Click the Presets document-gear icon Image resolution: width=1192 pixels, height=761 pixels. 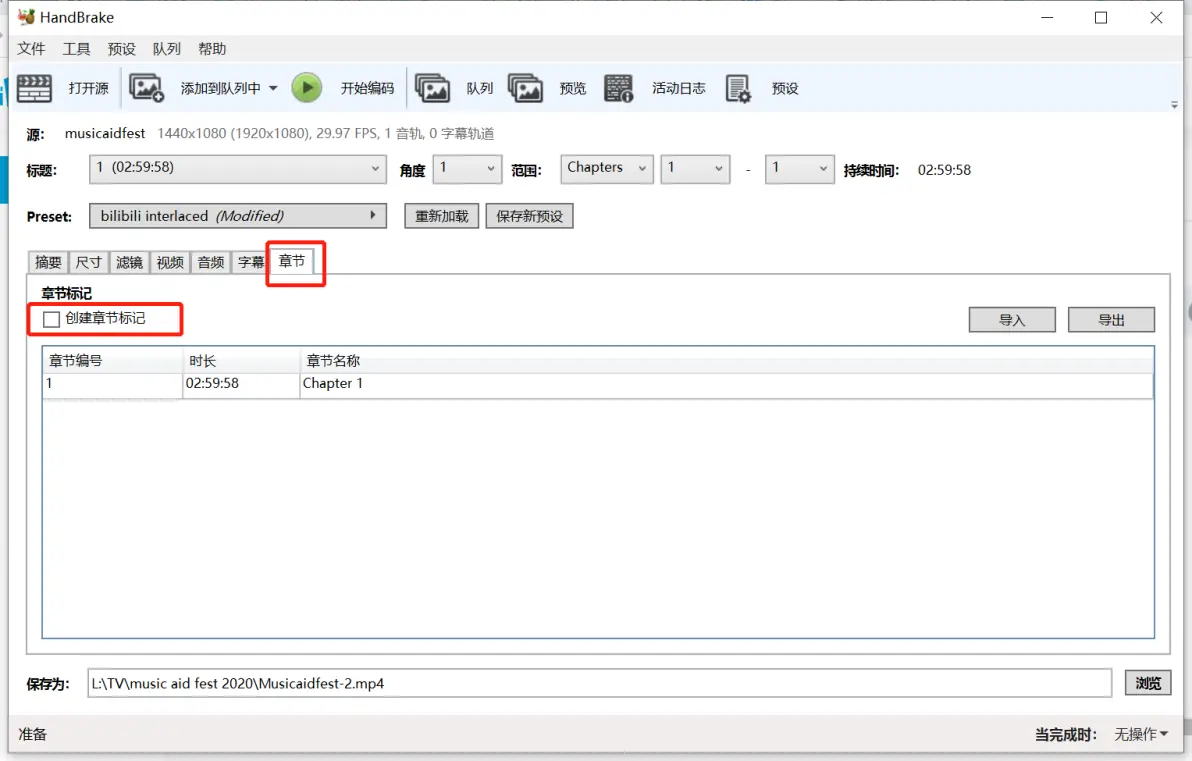(x=737, y=88)
